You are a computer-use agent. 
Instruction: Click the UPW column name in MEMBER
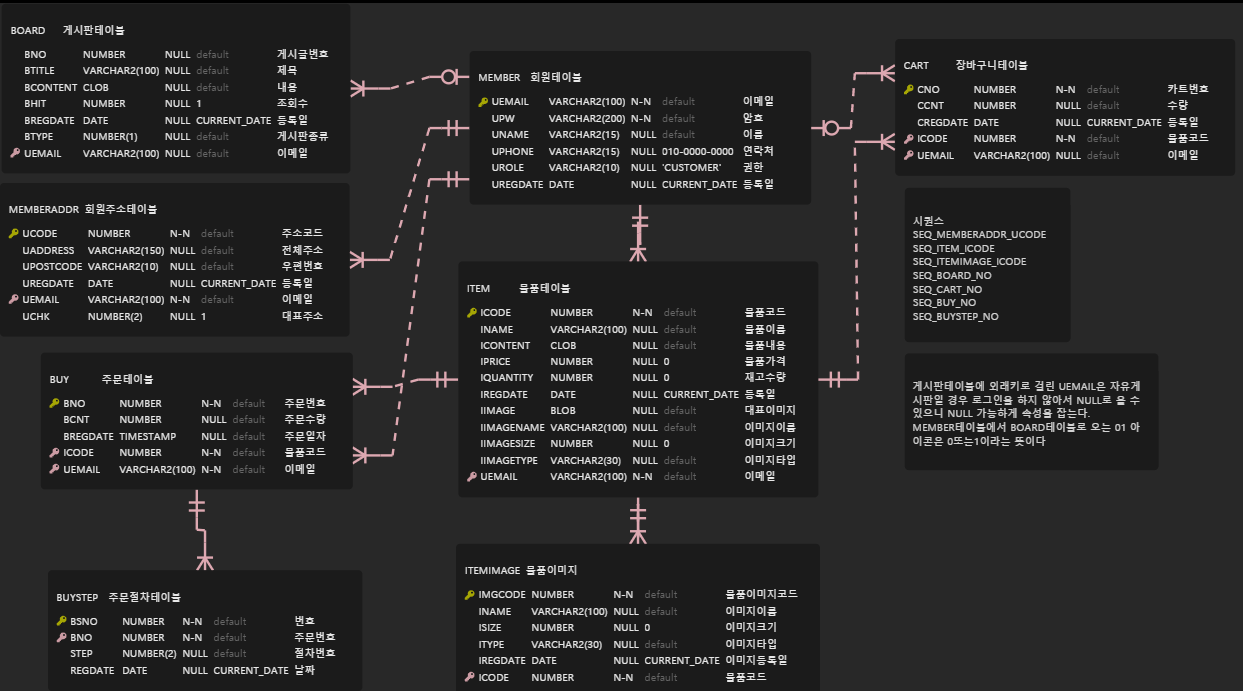(503, 118)
